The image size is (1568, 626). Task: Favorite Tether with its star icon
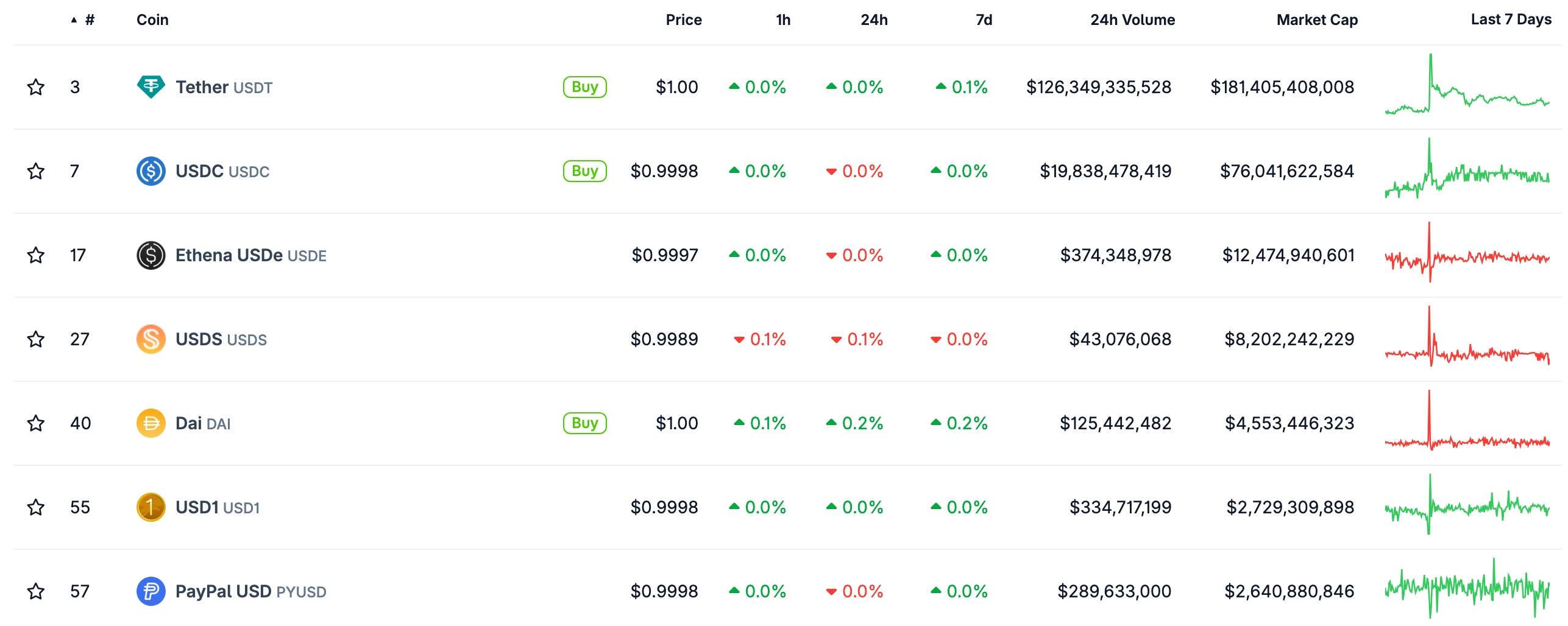36,87
